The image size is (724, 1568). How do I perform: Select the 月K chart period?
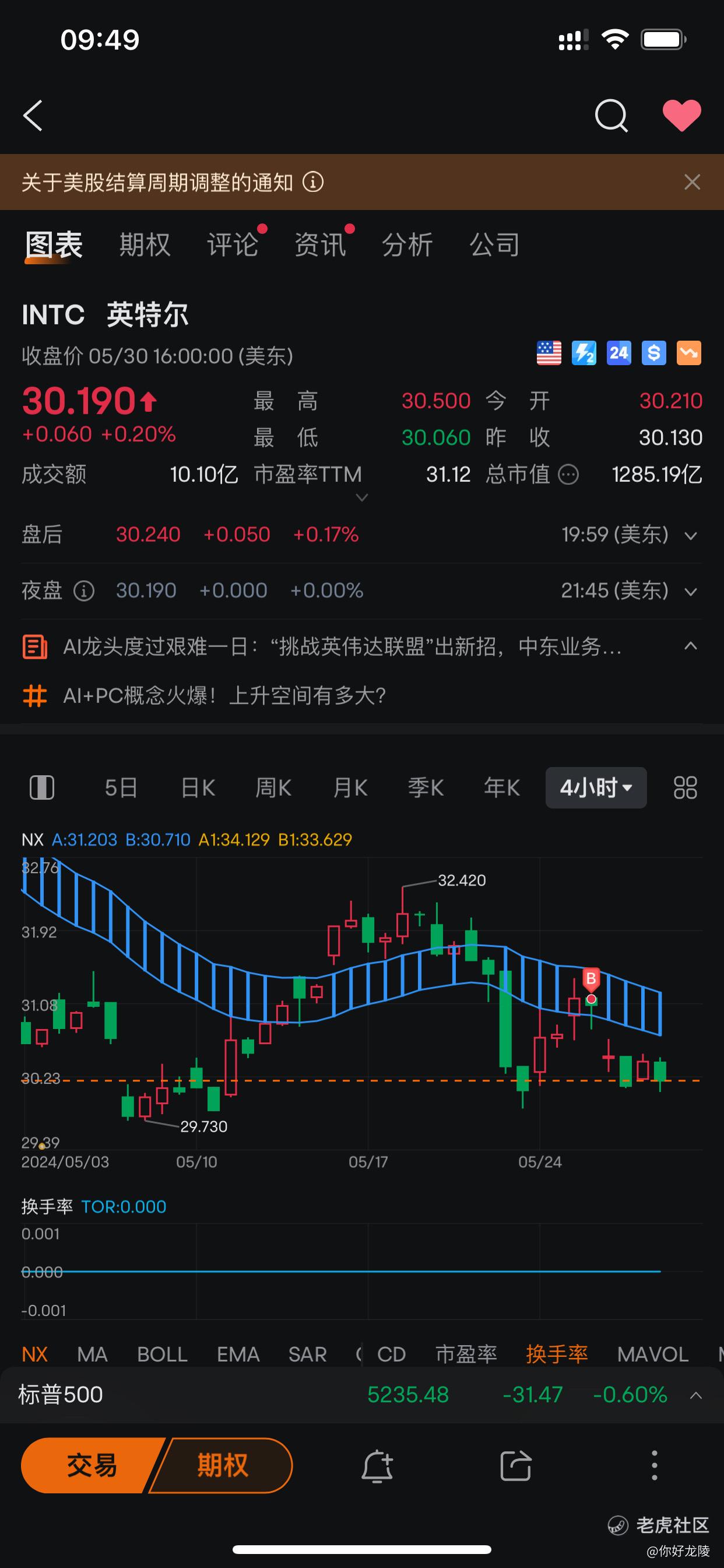pyautogui.click(x=350, y=787)
